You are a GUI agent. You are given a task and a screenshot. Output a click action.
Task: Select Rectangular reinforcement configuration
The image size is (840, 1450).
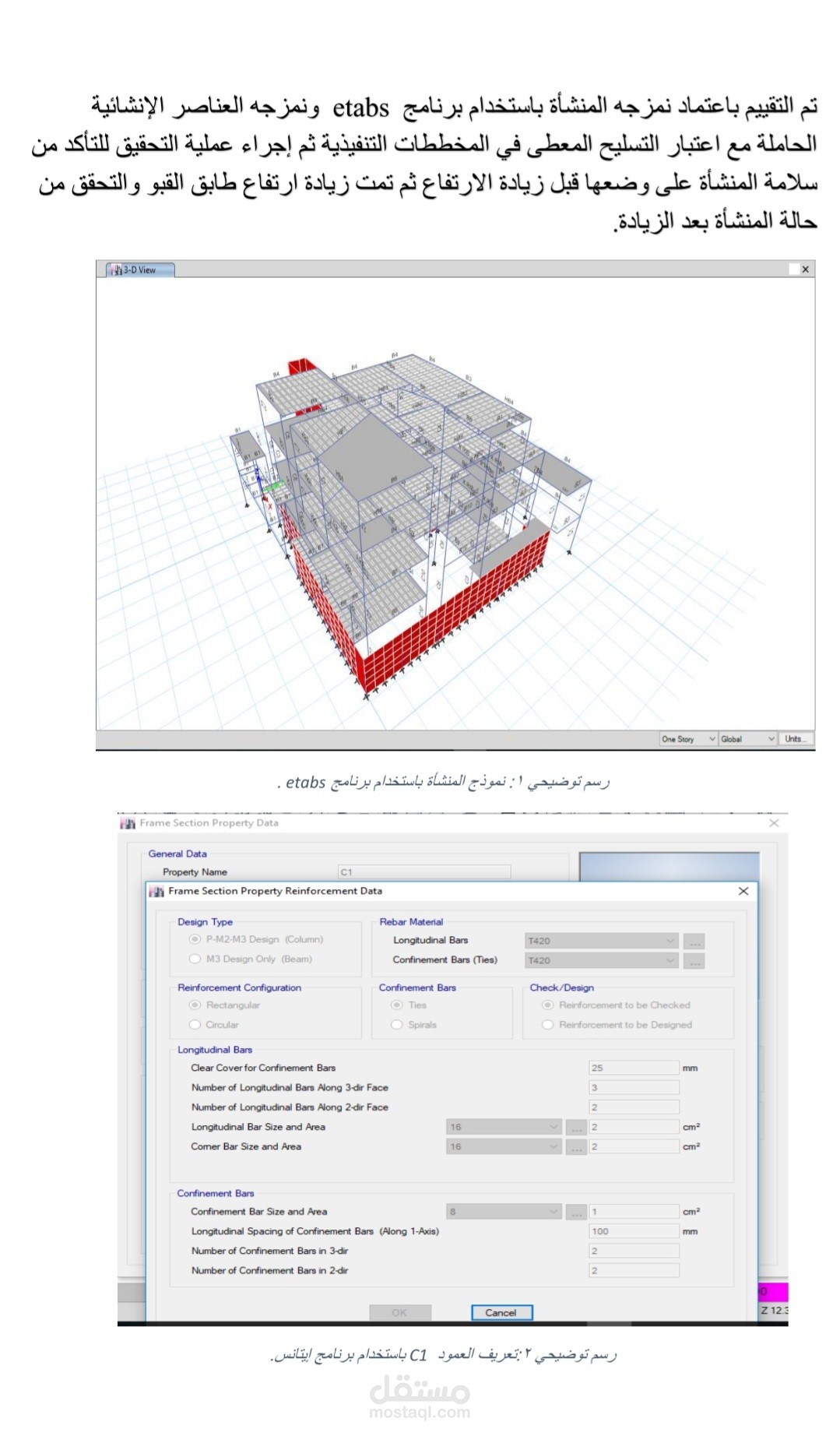(x=195, y=1005)
